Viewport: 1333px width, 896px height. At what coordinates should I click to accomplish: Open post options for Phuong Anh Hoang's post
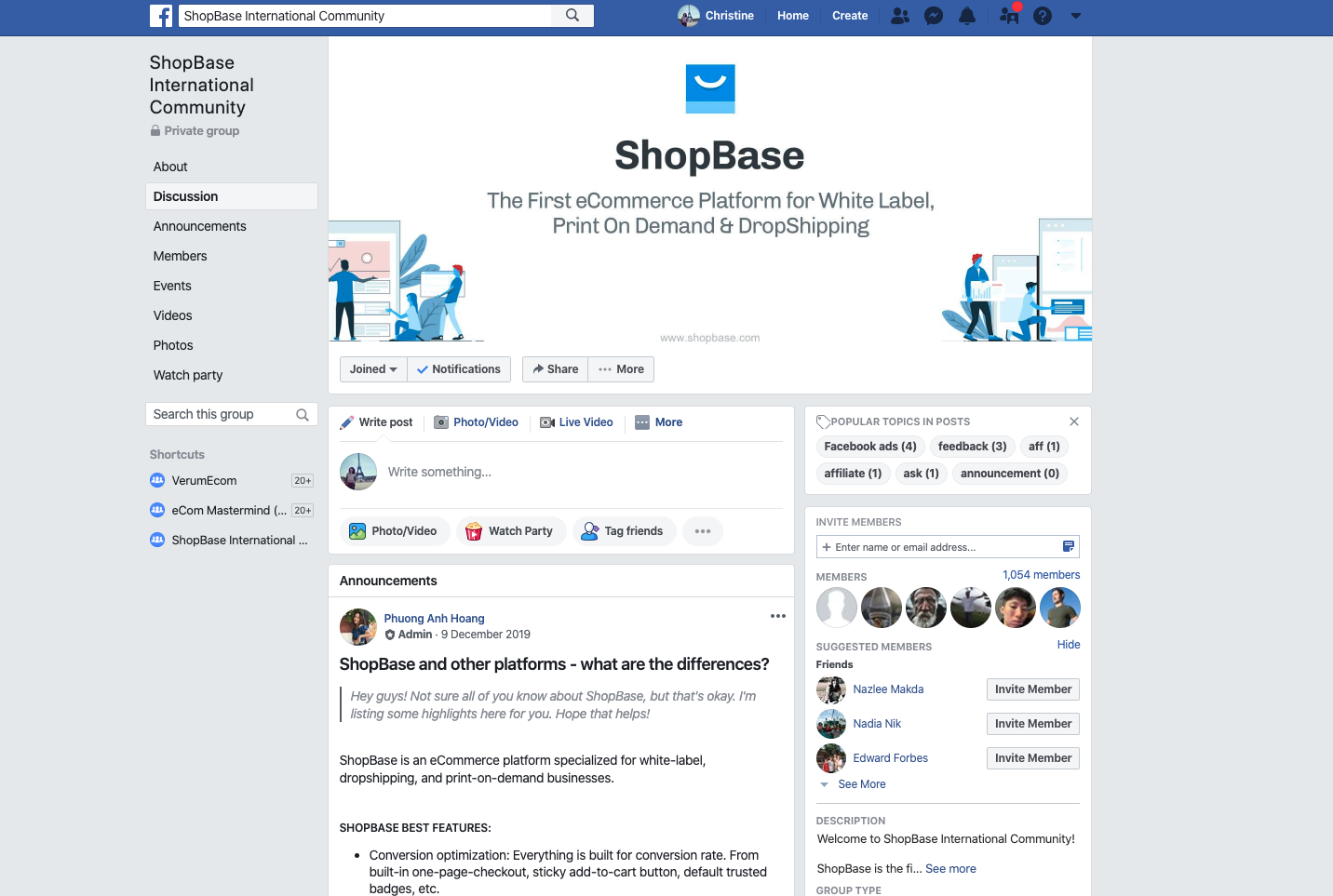click(778, 616)
